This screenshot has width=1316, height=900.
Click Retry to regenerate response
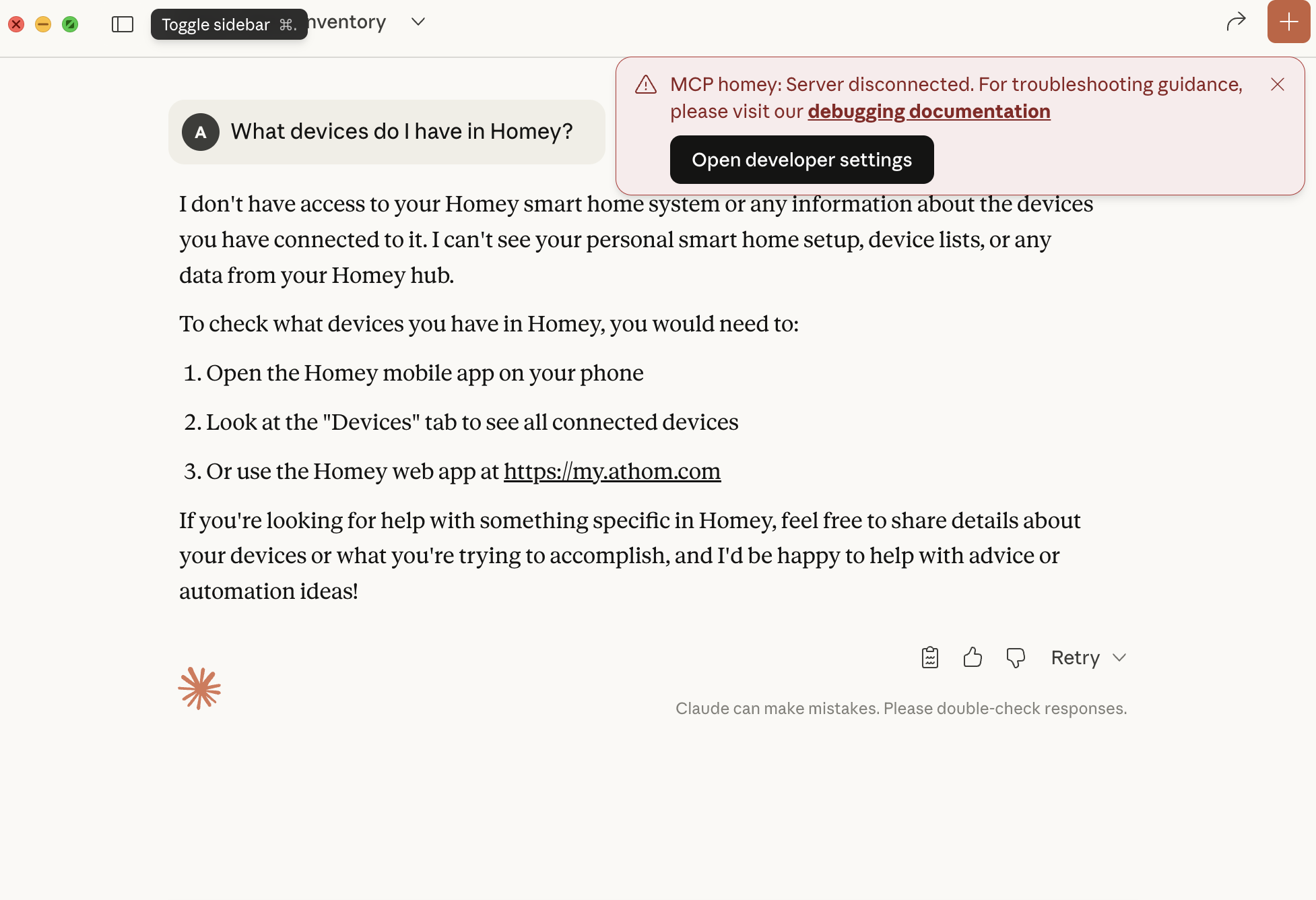pos(1075,657)
